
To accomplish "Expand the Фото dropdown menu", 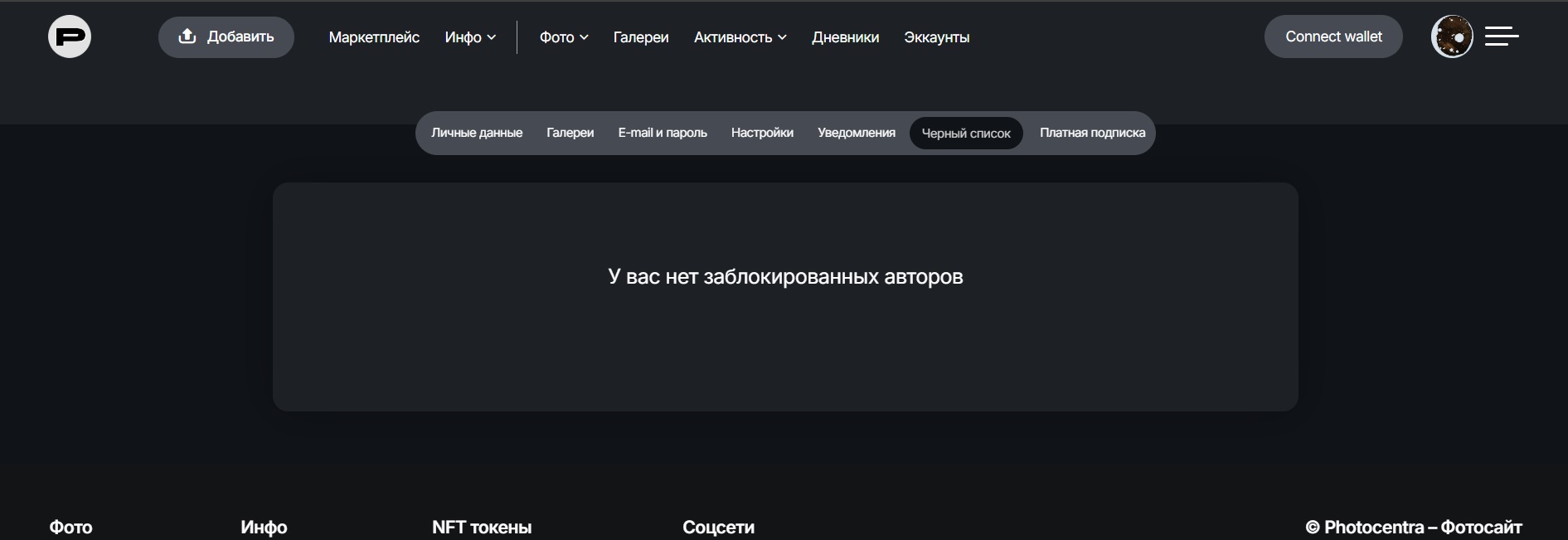I will (x=563, y=37).
